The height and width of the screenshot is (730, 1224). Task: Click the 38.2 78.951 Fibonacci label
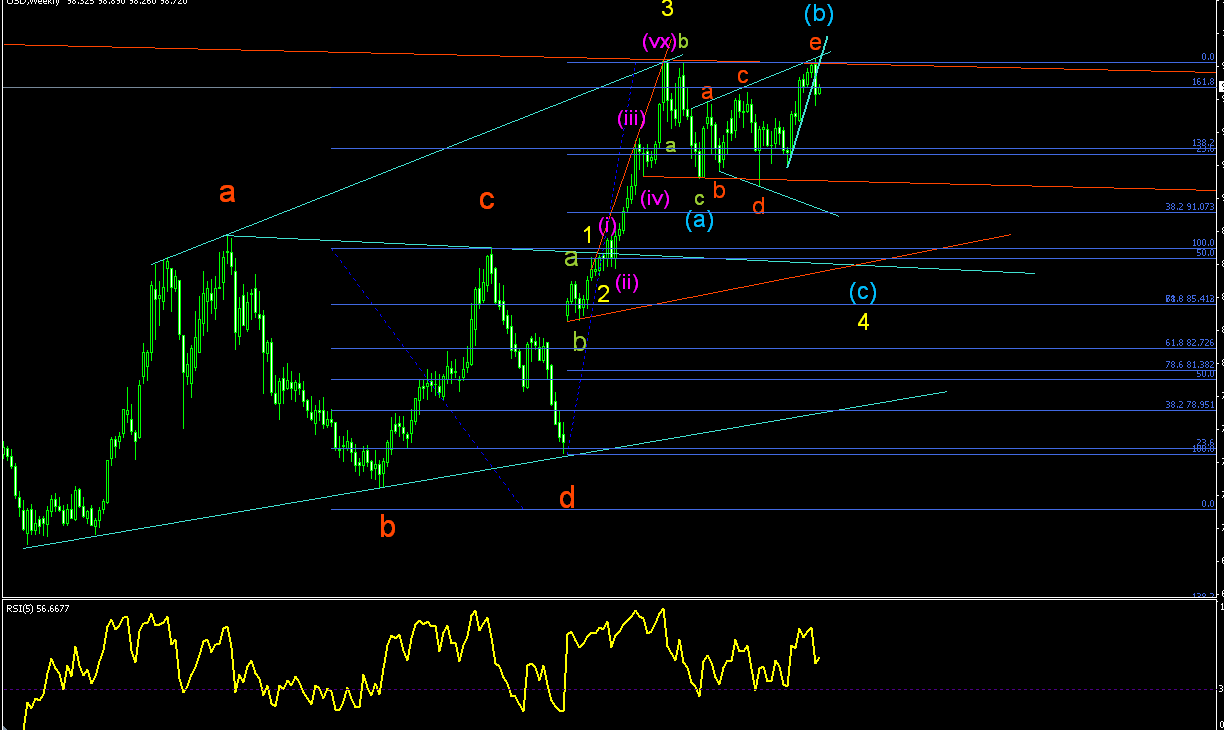click(1190, 405)
